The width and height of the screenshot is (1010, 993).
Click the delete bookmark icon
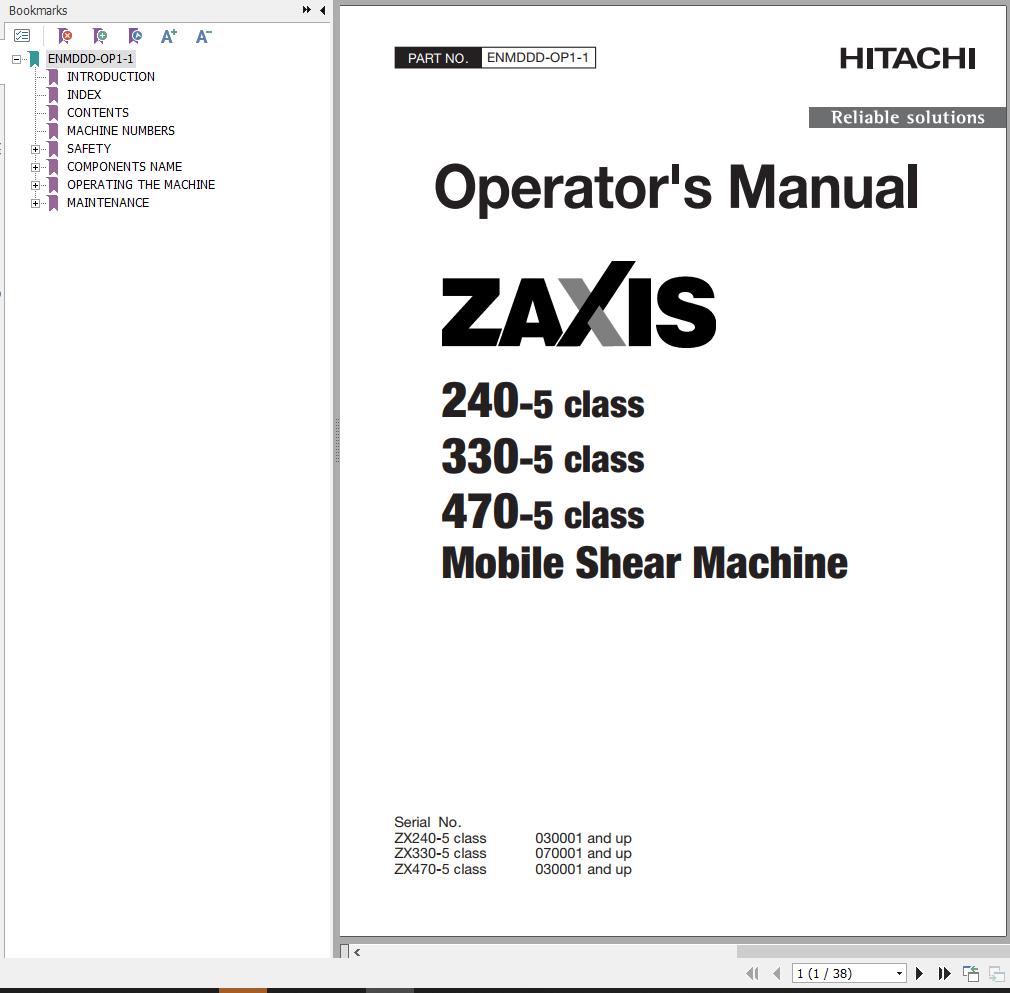point(65,36)
